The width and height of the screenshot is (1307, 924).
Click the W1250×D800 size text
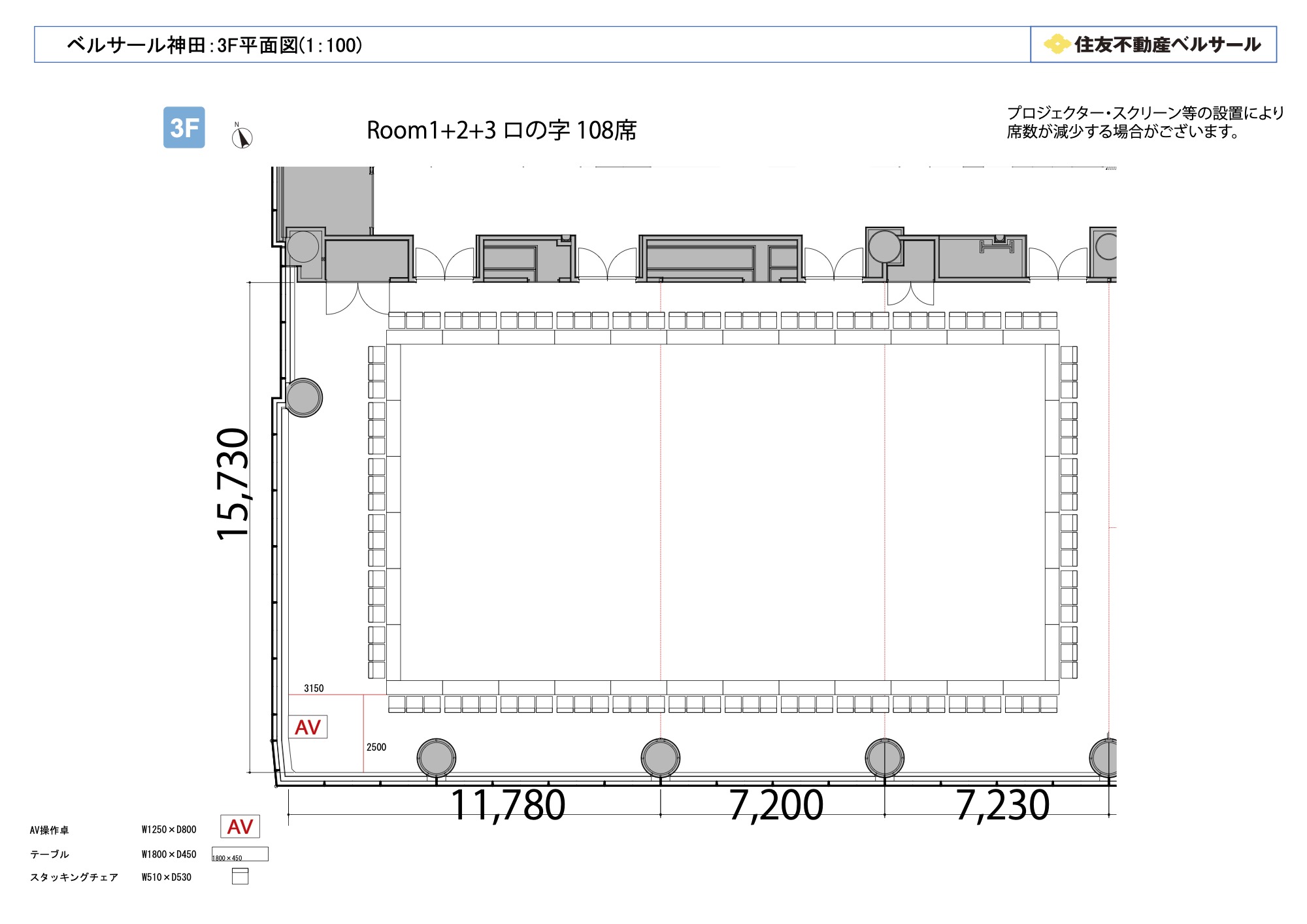169,829
